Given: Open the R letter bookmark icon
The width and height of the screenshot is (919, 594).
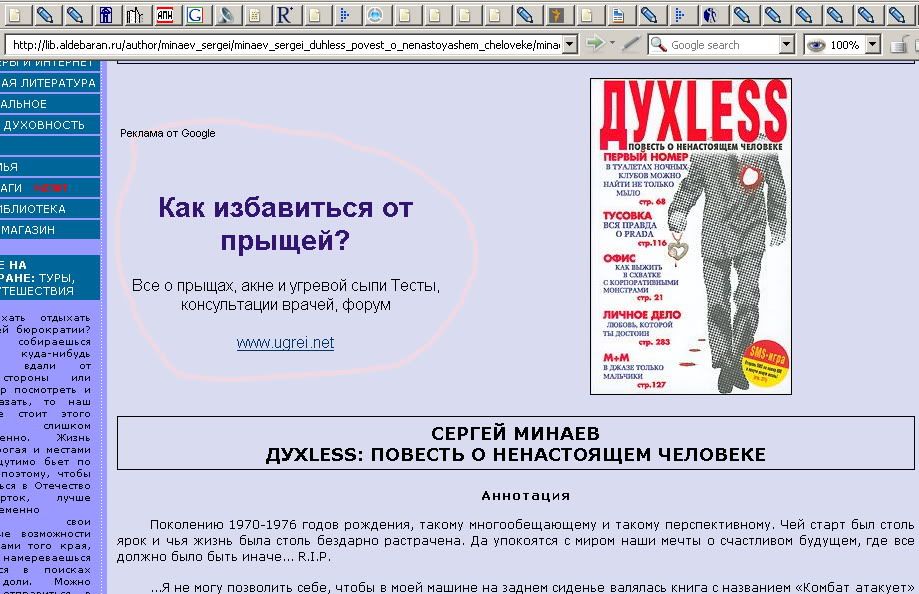Looking at the screenshot, I should pos(285,15).
